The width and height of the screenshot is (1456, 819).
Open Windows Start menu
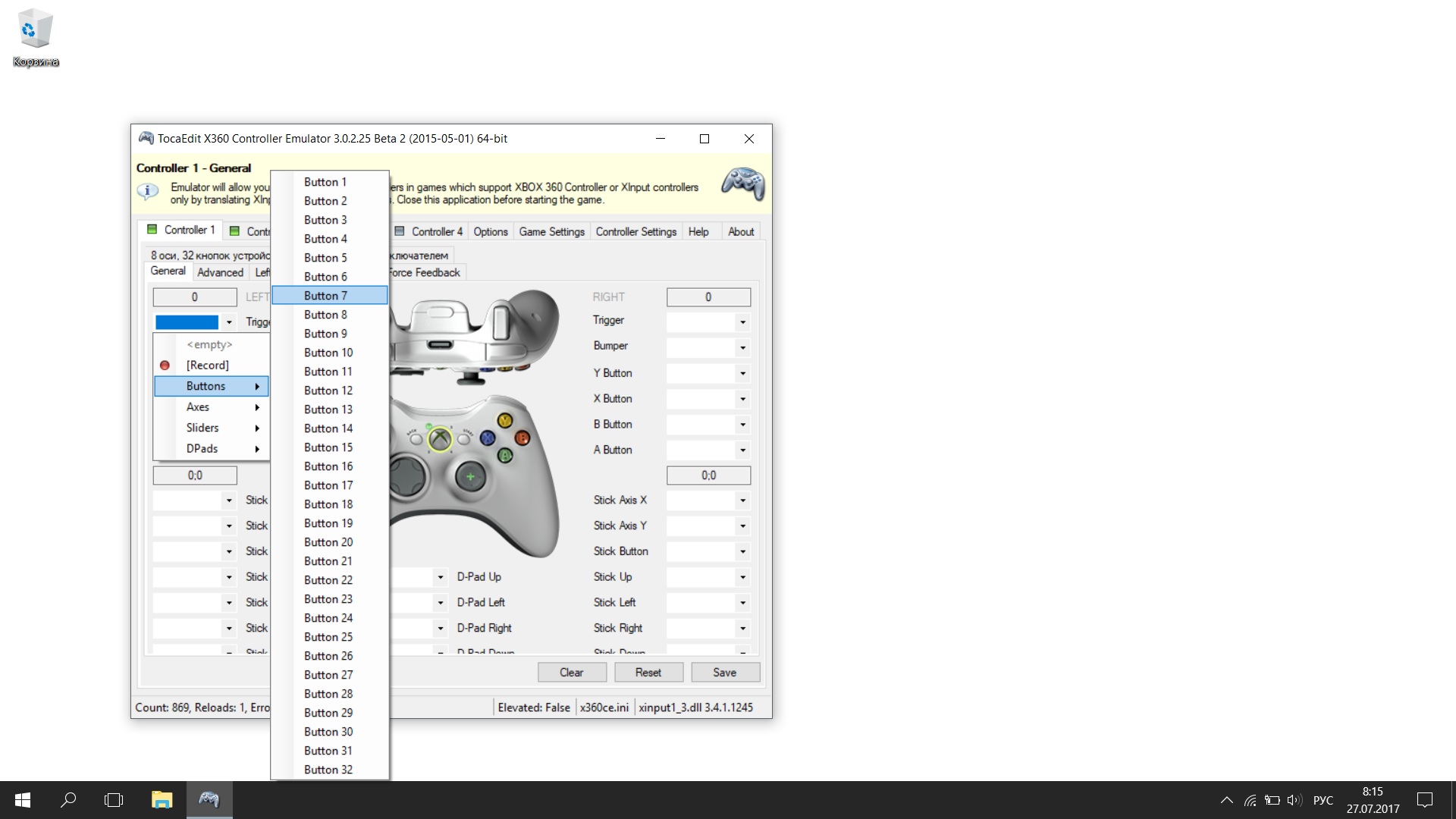click(x=23, y=800)
